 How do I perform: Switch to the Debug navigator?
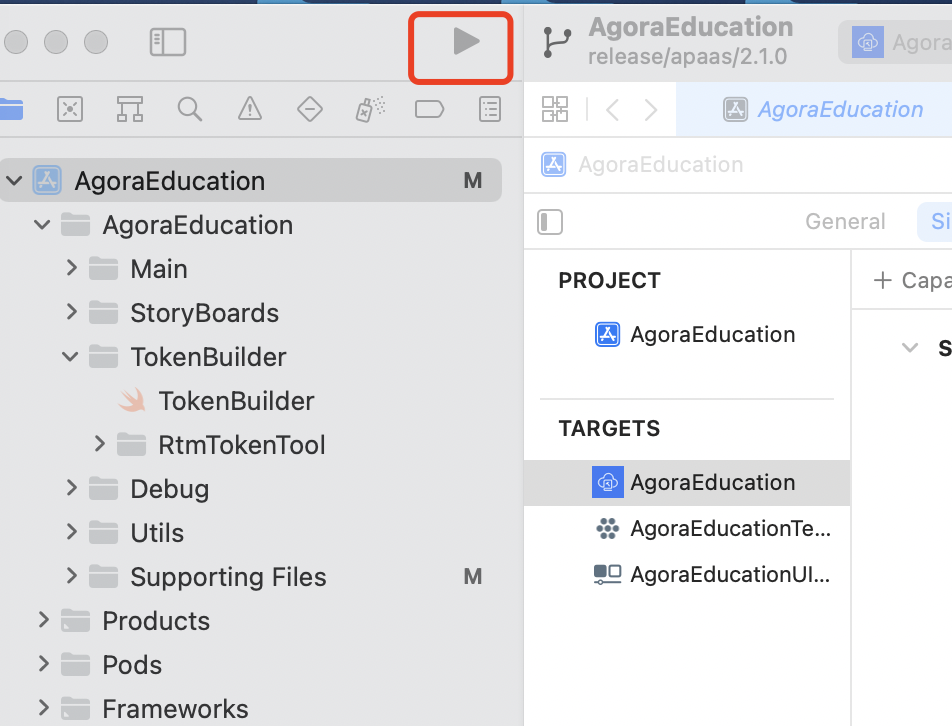tap(370, 110)
